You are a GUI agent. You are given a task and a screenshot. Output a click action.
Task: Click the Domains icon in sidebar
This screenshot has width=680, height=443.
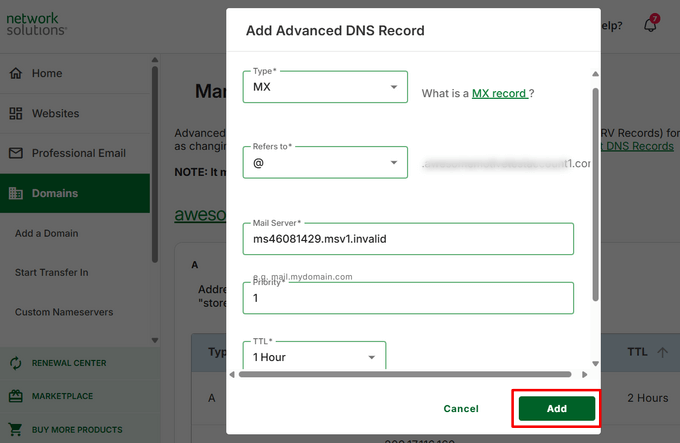click(x=16, y=193)
